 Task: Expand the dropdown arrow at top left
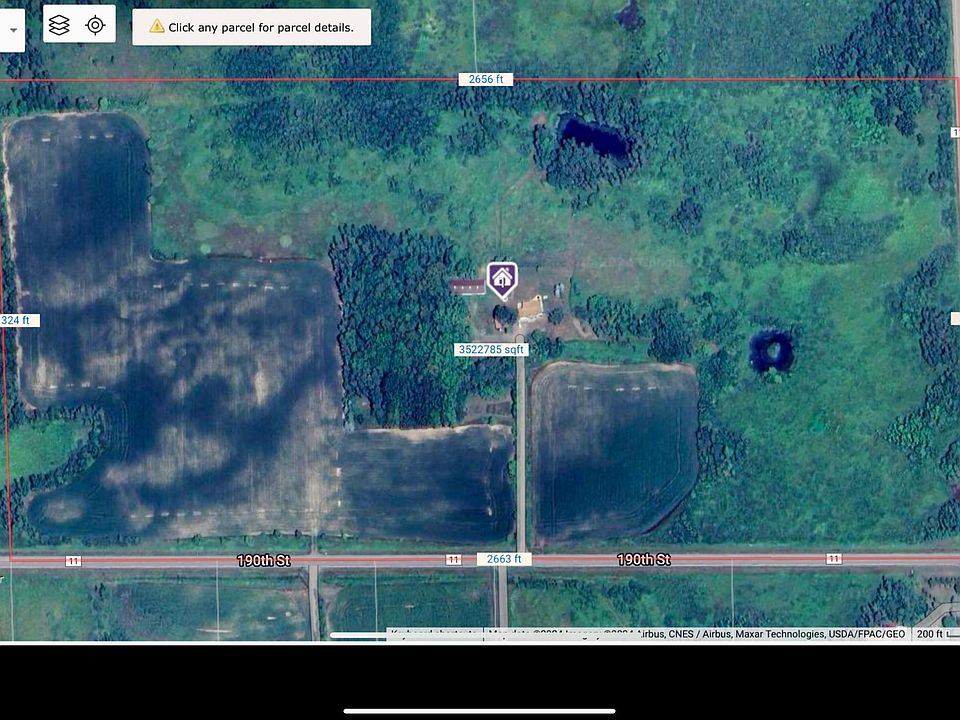pos(13,28)
